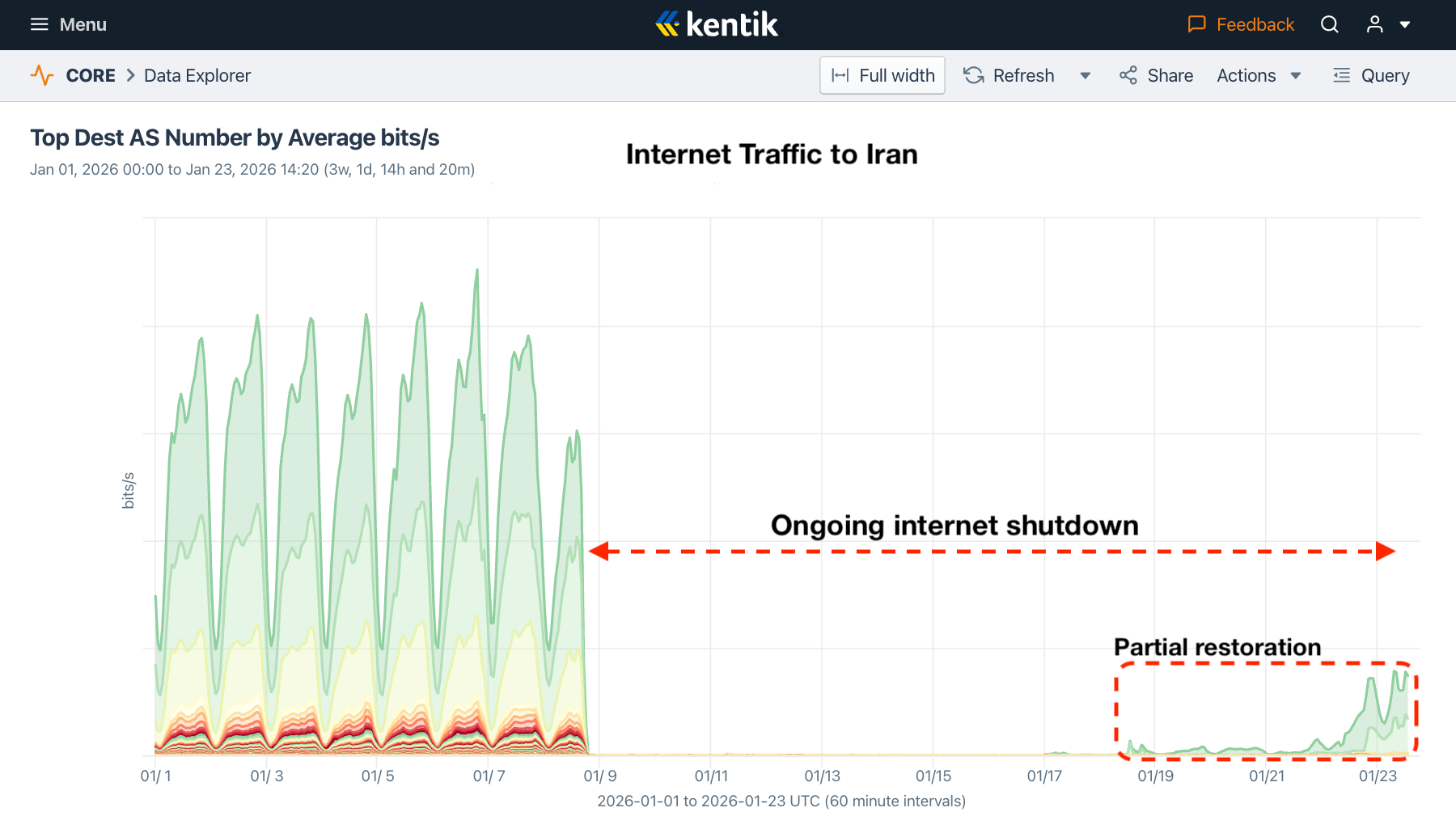Image resolution: width=1456 pixels, height=833 pixels.
Task: Expand the Refresh options dropdown arrow
Action: [x=1086, y=75]
